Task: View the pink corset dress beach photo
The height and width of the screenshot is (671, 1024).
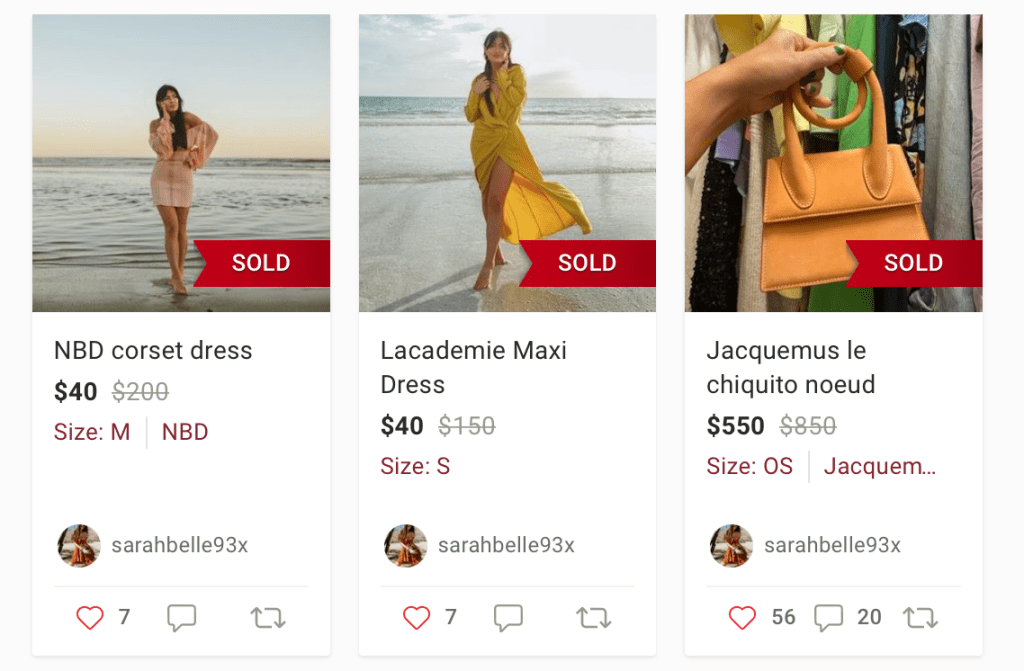Action: (181, 163)
